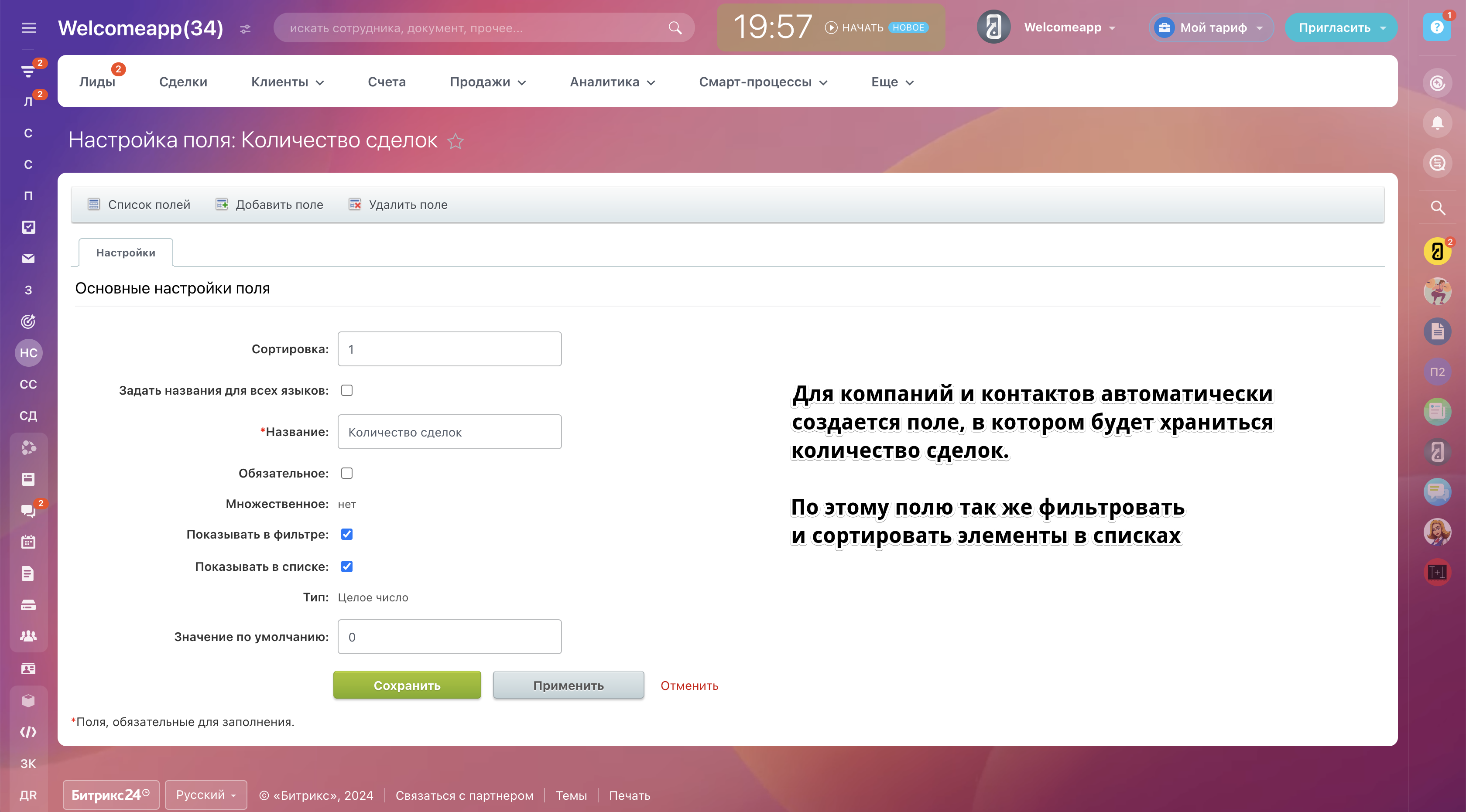Viewport: 1466px width, 812px height.
Task: Open the notifications bell in right panel
Action: tap(1437, 123)
